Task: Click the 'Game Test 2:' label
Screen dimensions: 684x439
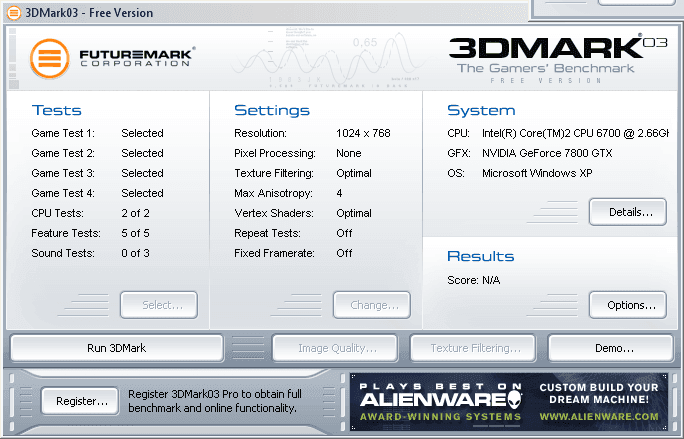Action: pyautogui.click(x=63, y=153)
